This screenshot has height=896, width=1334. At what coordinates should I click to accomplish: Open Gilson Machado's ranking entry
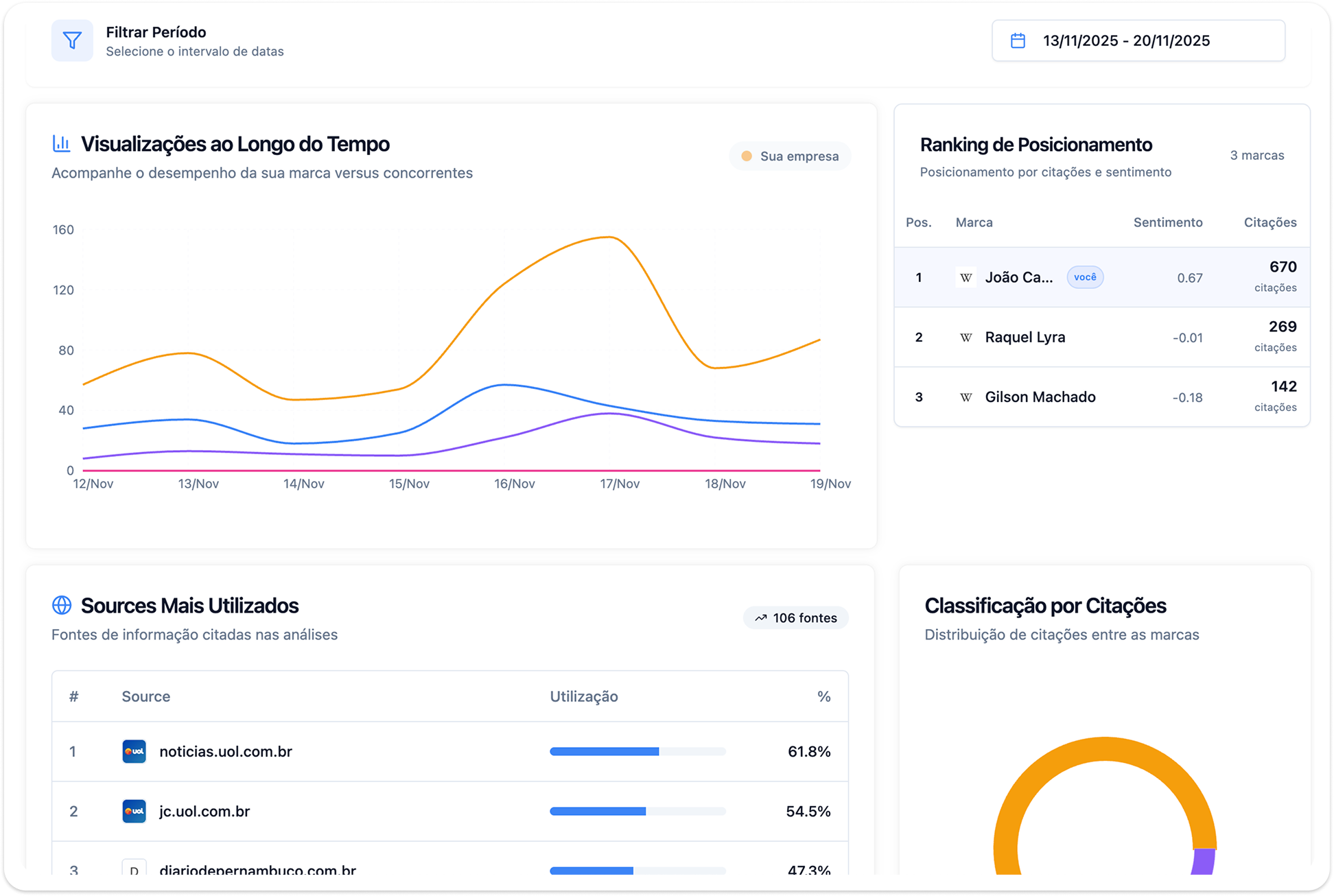pos(1040,397)
